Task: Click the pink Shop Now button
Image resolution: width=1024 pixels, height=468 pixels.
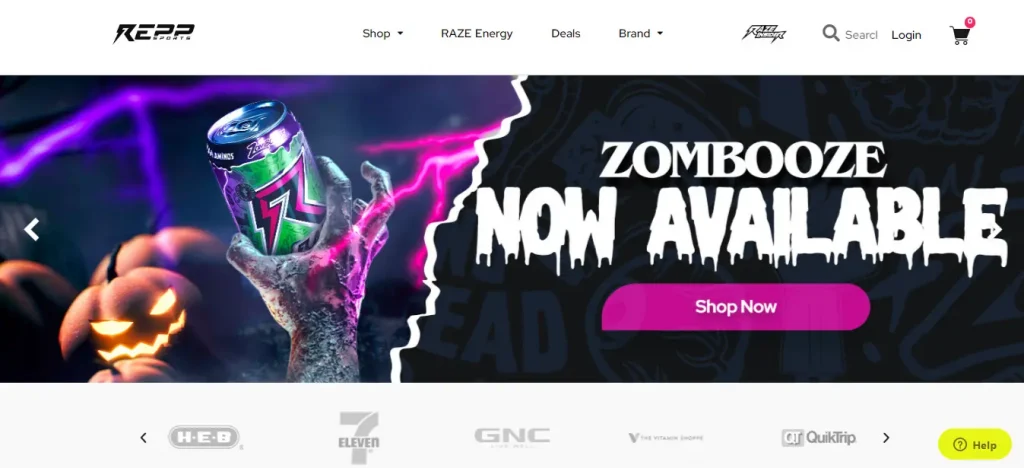Action: 736,307
